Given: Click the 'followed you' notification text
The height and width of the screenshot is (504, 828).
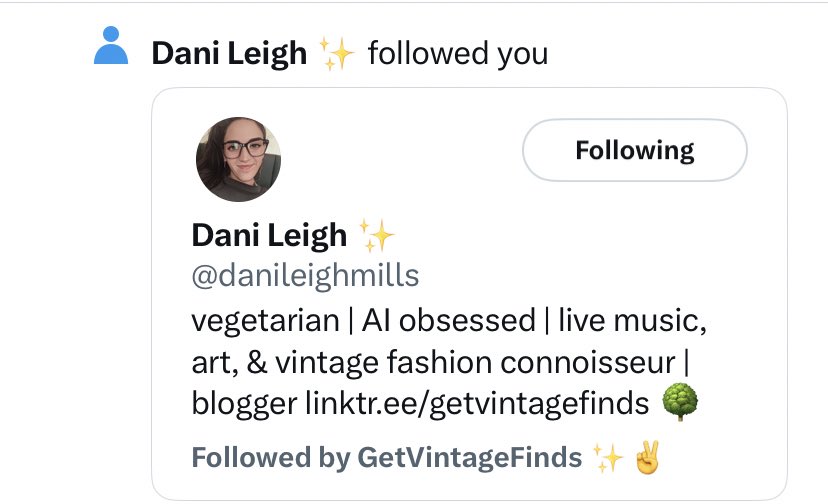Looking at the screenshot, I should pos(458,53).
